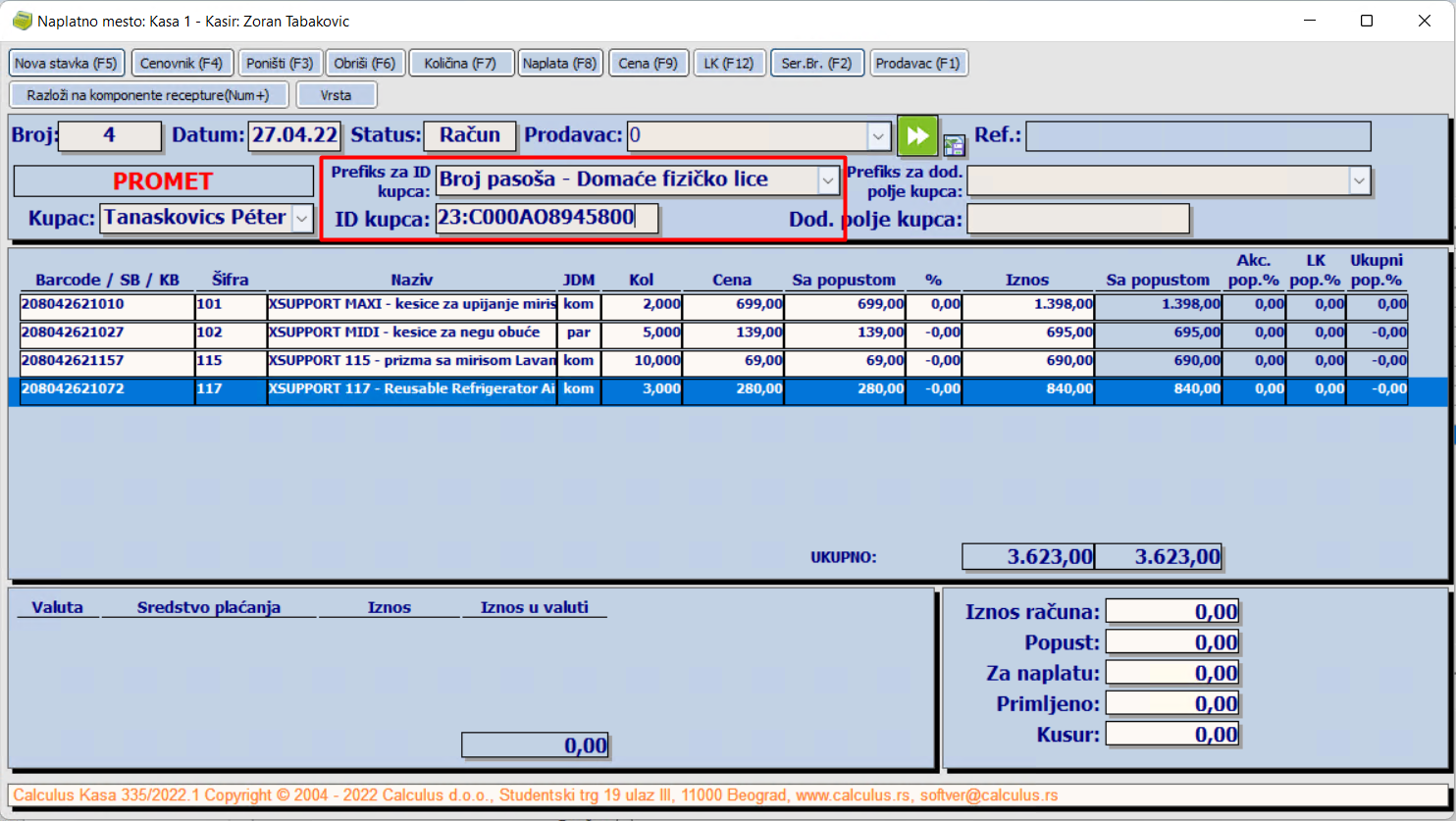This screenshot has height=821, width=1456.
Task: Click the Barcode / SB / KB column header
Action: 107,281
